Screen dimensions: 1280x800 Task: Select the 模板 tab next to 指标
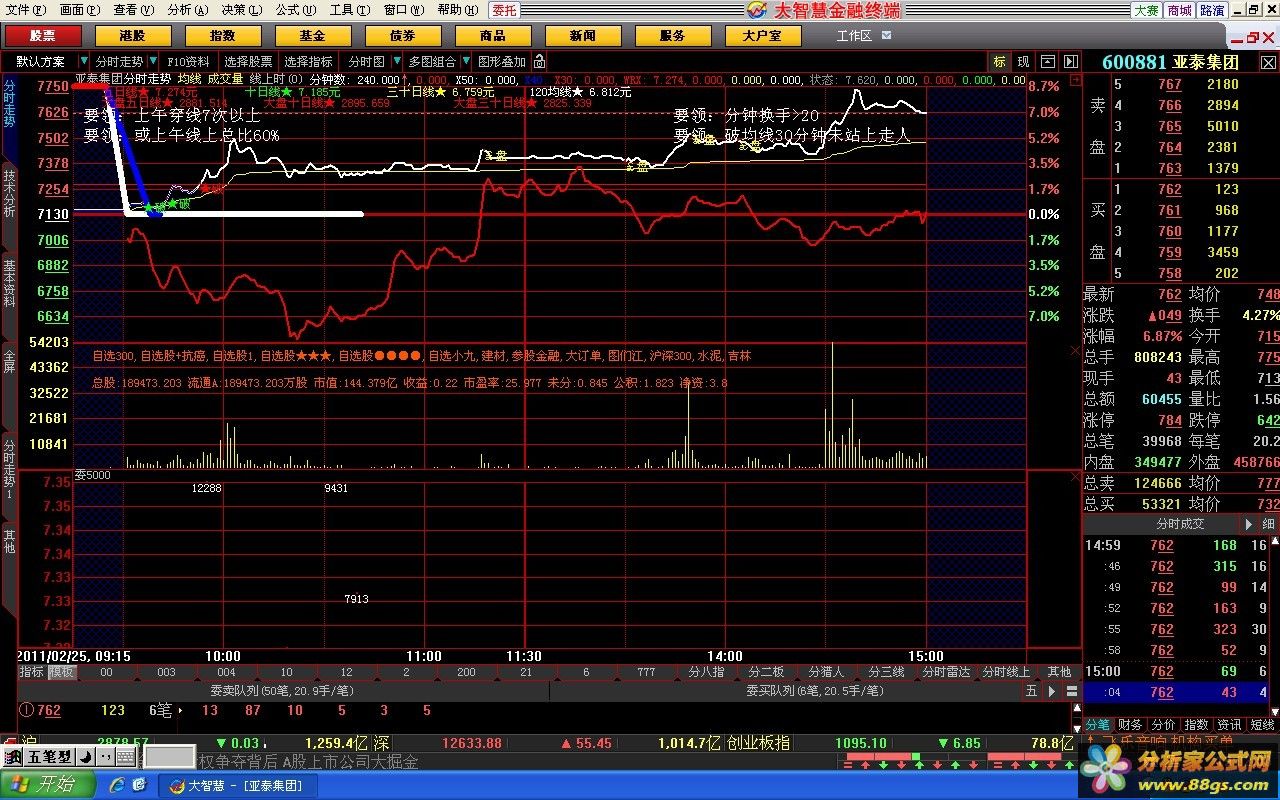click(61, 672)
